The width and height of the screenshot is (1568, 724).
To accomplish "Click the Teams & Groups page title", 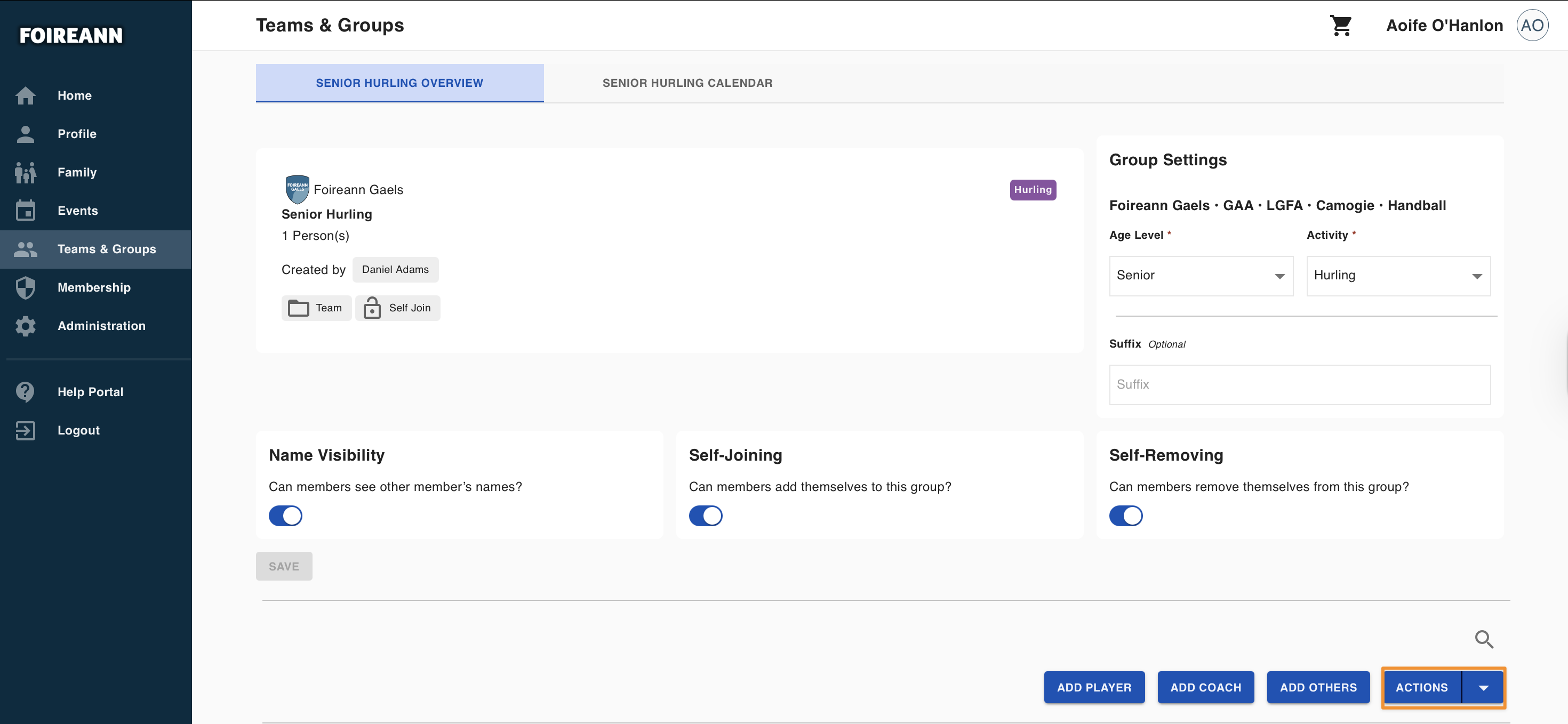I will (x=329, y=26).
